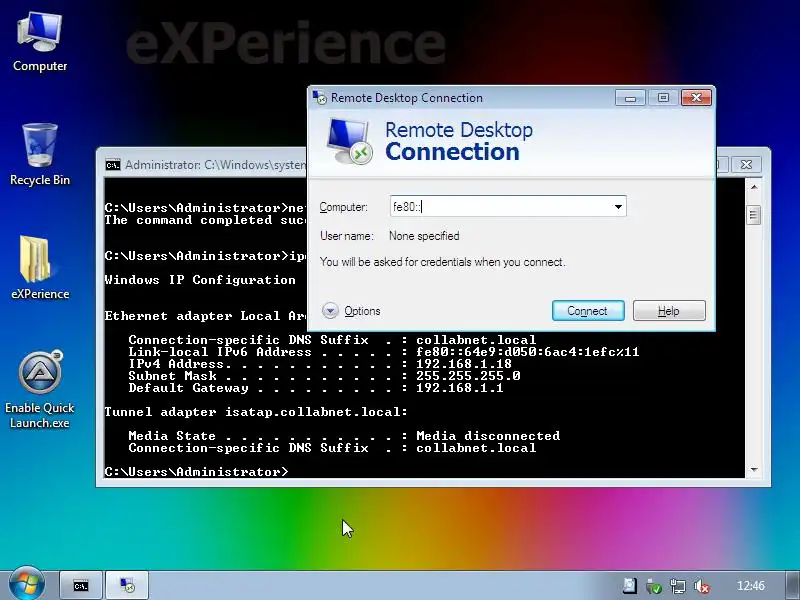Click the Subnet Mask 255.255.255.0 value
Viewport: 800px width, 600px height.
click(468, 376)
